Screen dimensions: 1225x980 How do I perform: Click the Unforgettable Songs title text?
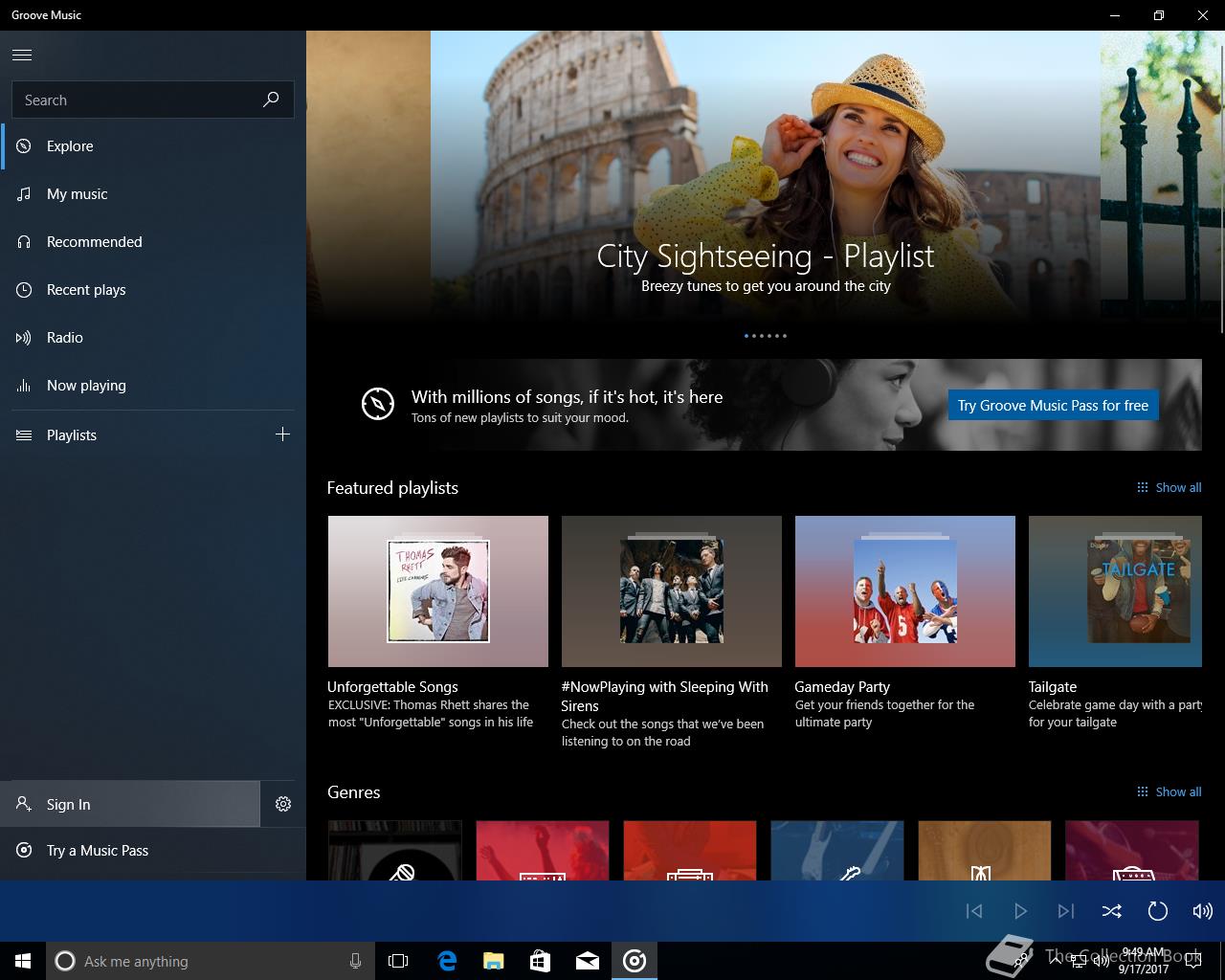pyautogui.click(x=392, y=686)
